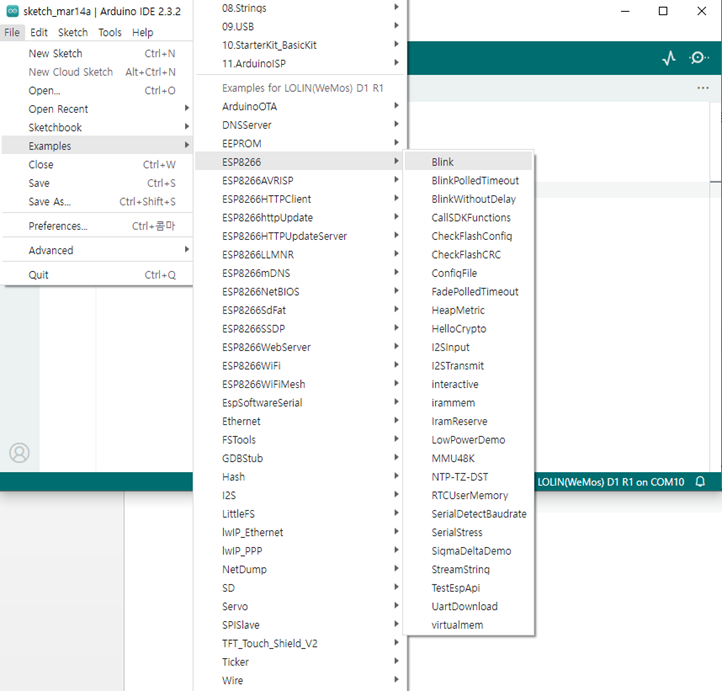This screenshot has height=691, width=722.
Task: Expand the 08.Strings examples
Action: (300, 8)
